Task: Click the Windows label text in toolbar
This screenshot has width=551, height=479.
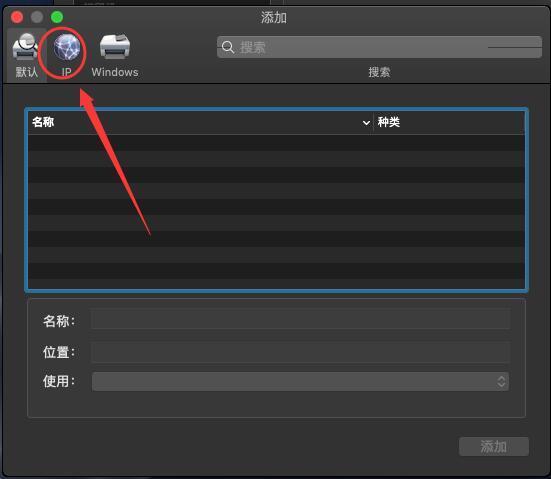Action: pyautogui.click(x=115, y=72)
